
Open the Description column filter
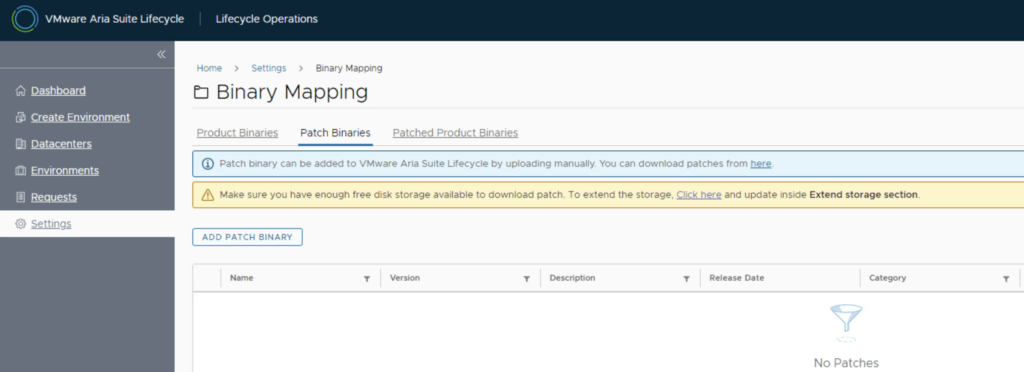[686, 279]
